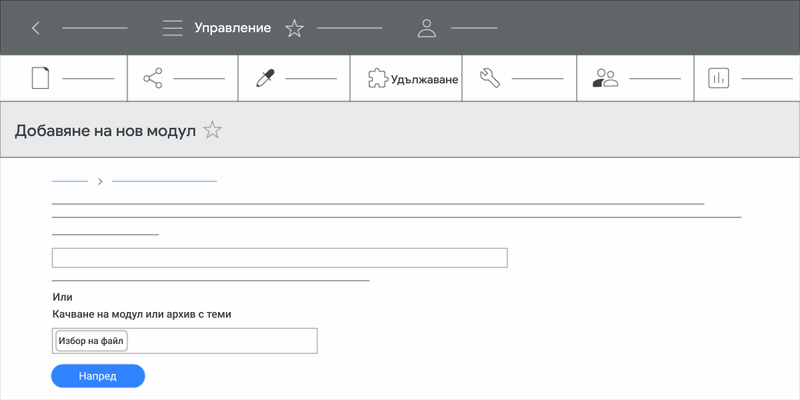Open the user account icon
The width and height of the screenshot is (800, 400).
click(427, 28)
